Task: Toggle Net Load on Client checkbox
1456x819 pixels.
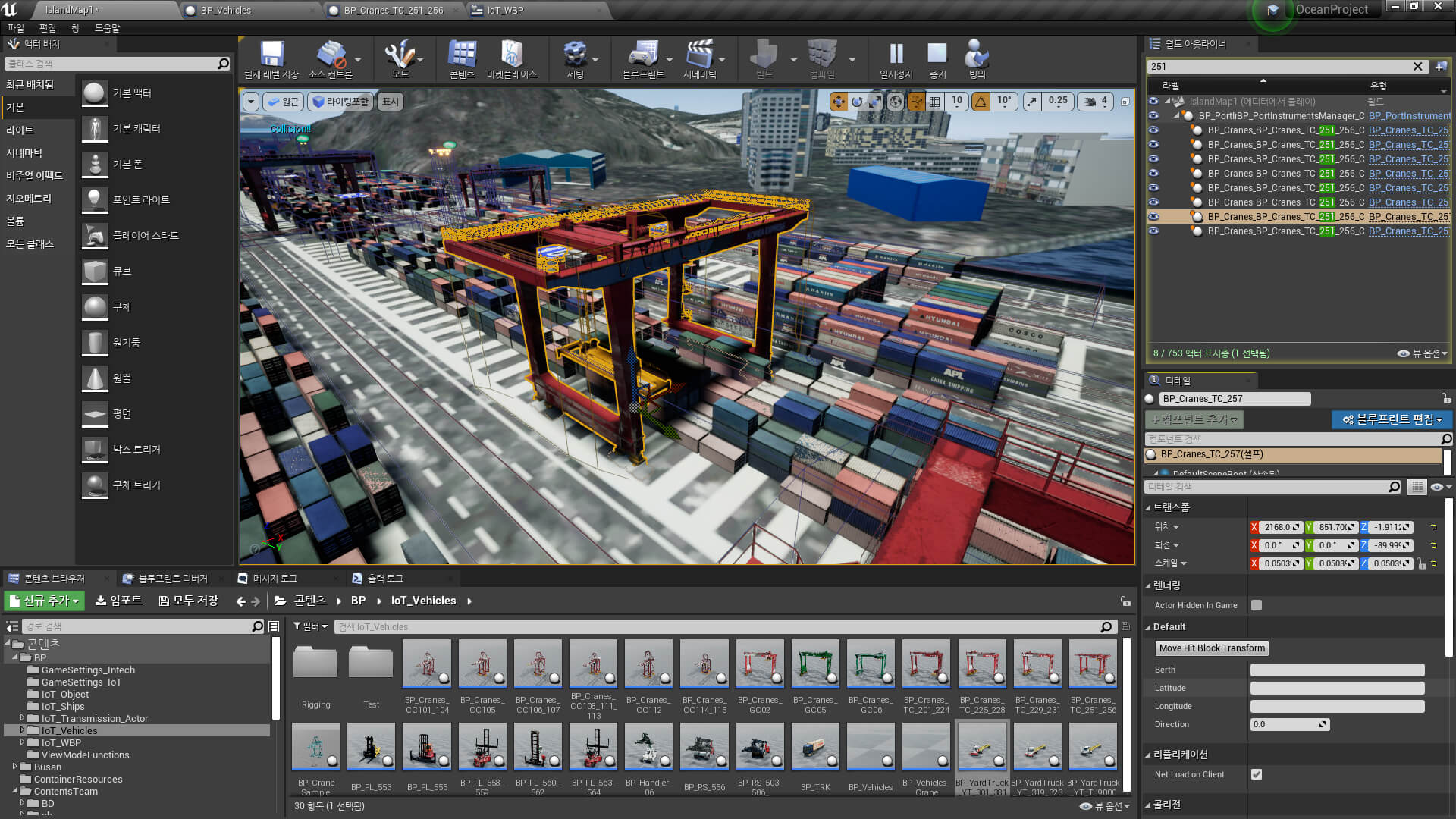Action: click(1257, 774)
